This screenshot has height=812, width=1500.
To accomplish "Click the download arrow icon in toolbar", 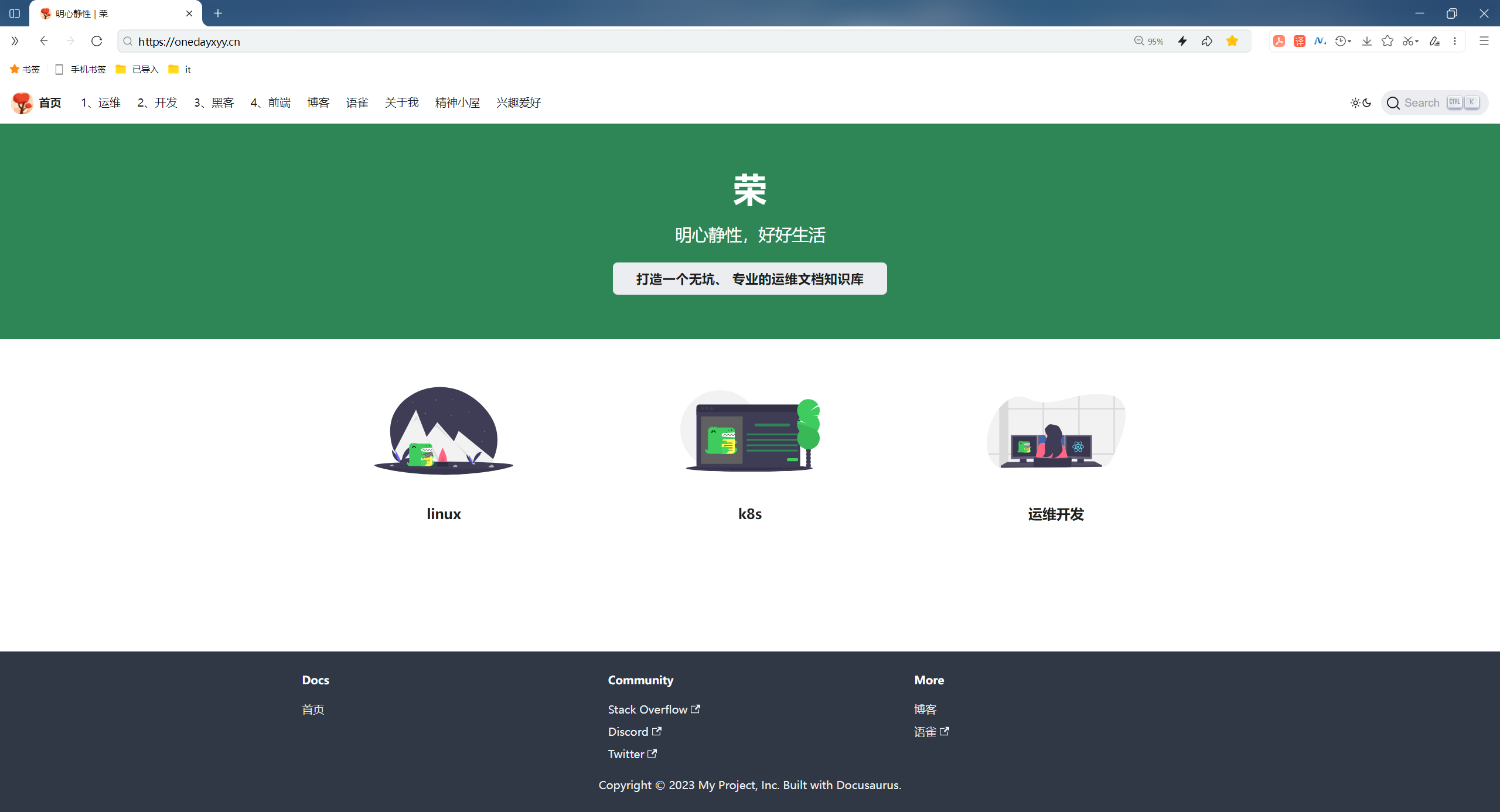I will tap(1367, 41).
